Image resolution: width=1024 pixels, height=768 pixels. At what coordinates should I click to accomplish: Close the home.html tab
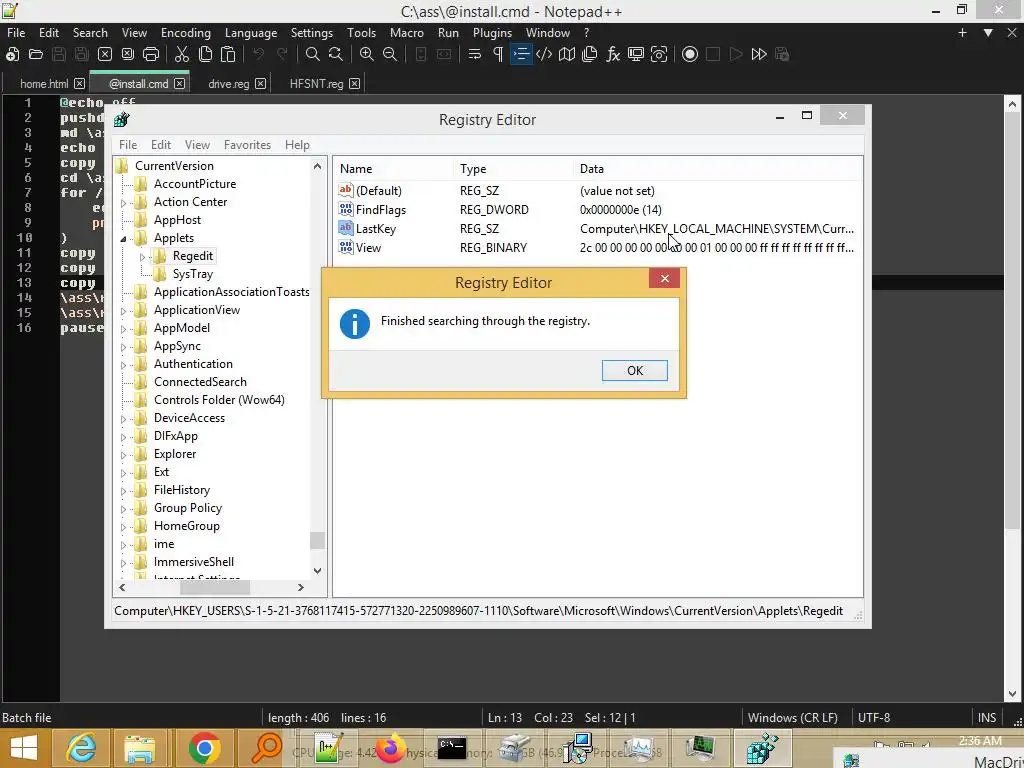pos(79,84)
